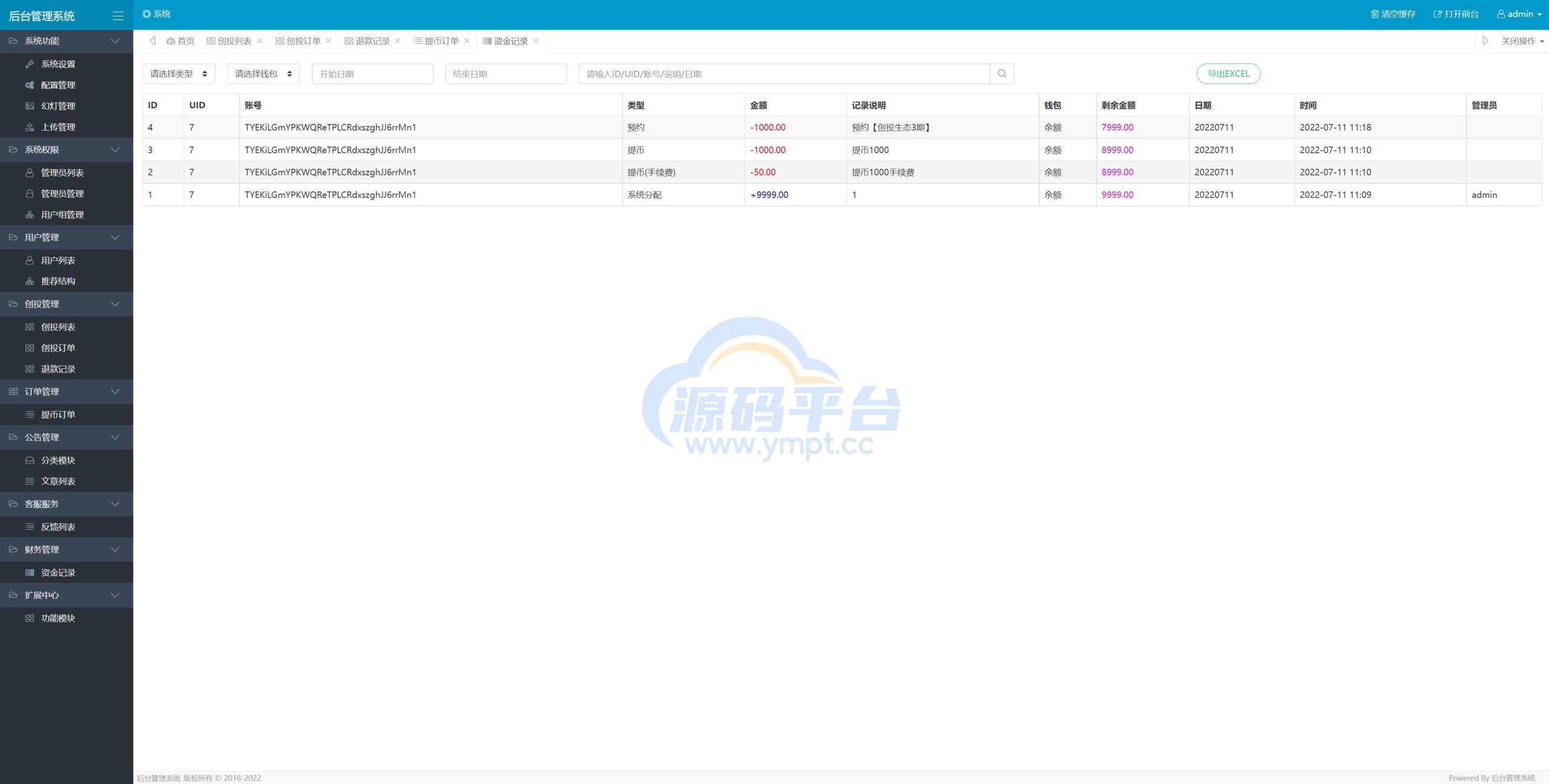
Task: Collapse the 客服服务 sidebar group
Action: coord(67,505)
